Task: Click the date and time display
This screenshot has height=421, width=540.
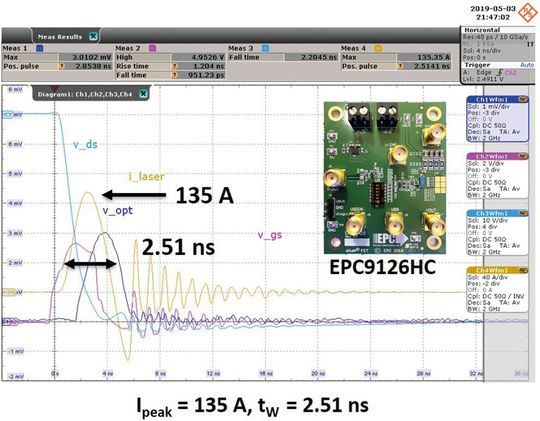Action: tap(493, 13)
